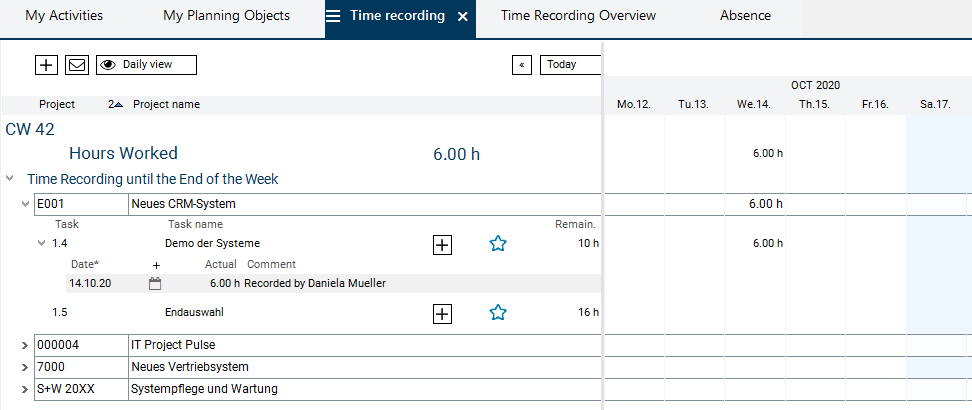This screenshot has height=410, width=972.
Task: Click the 6.00 h Actual hours field
Action: [224, 284]
